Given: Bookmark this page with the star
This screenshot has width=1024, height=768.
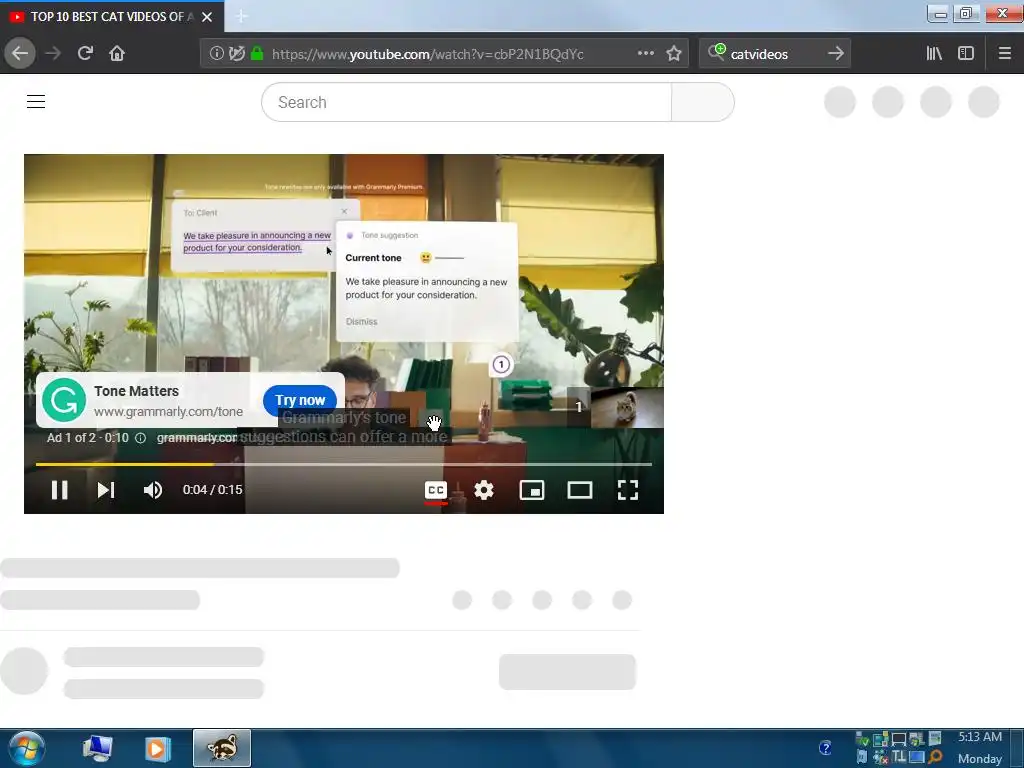Looking at the screenshot, I should point(674,53).
